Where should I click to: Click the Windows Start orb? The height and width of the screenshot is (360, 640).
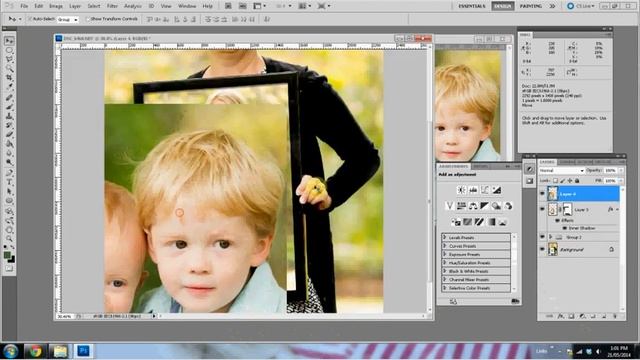(x=11, y=351)
